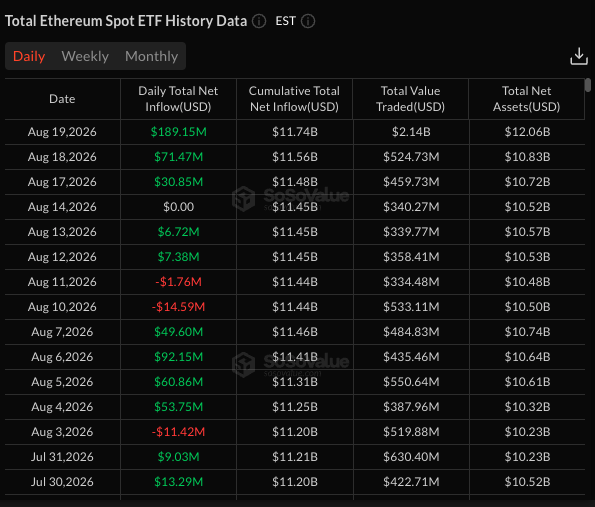The height and width of the screenshot is (507, 595).
Task: Select the Aug 18,2026 date cell
Action: point(62,157)
